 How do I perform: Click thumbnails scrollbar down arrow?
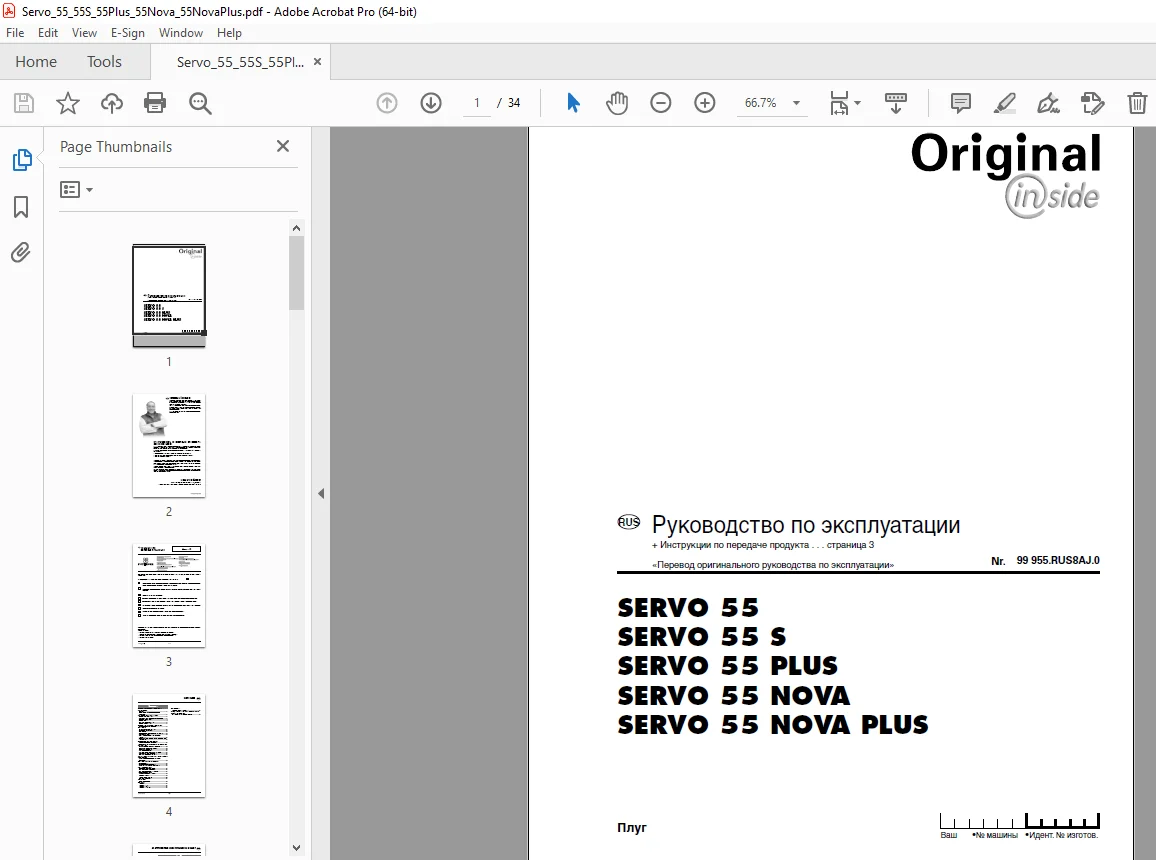[x=296, y=847]
